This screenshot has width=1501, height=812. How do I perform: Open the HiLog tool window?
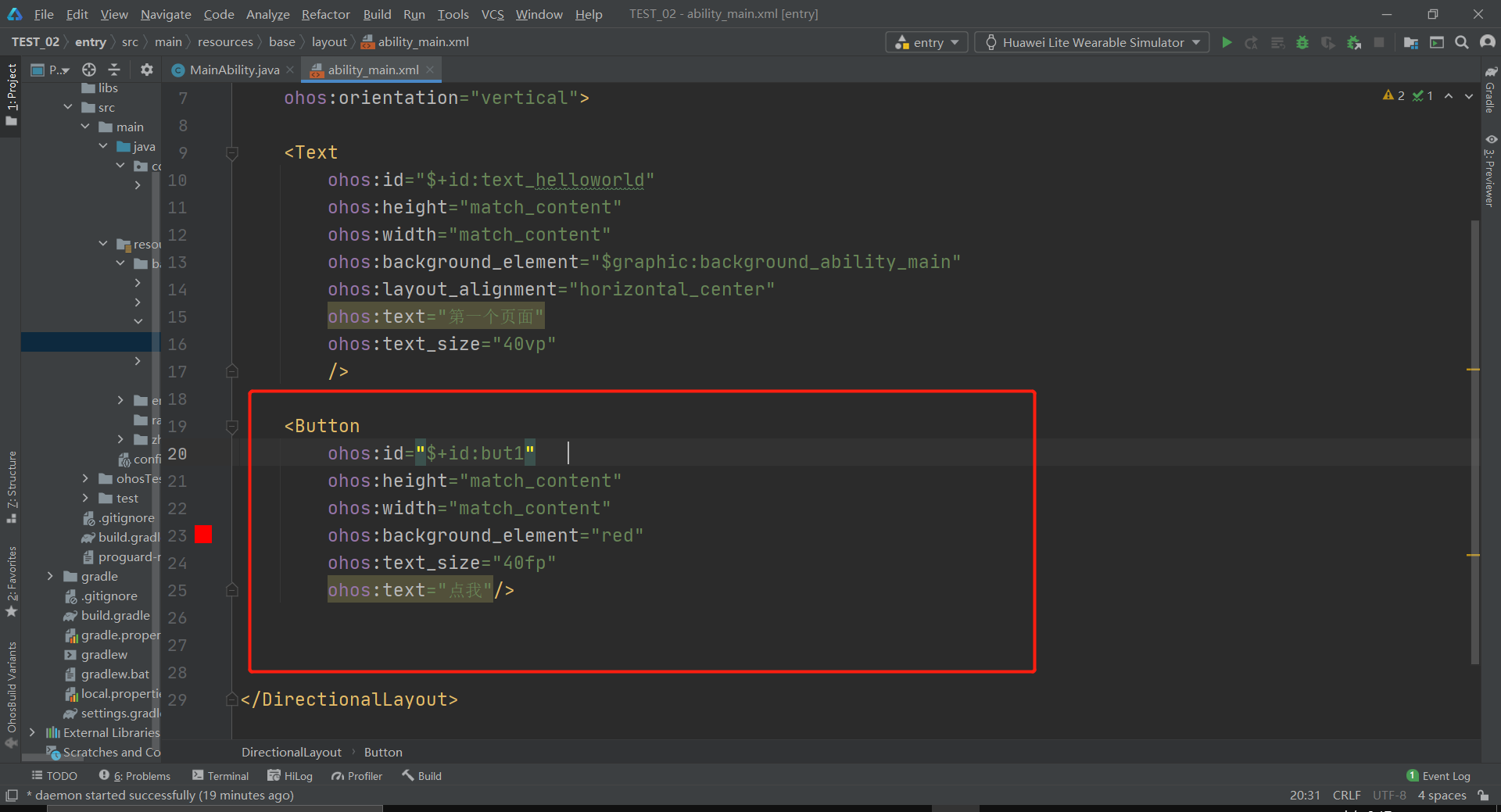(290, 776)
